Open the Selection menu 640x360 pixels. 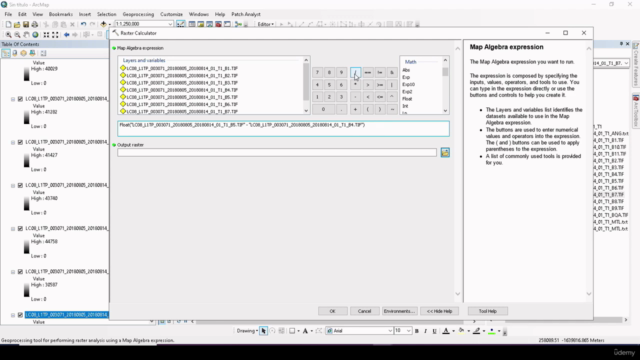107,14
